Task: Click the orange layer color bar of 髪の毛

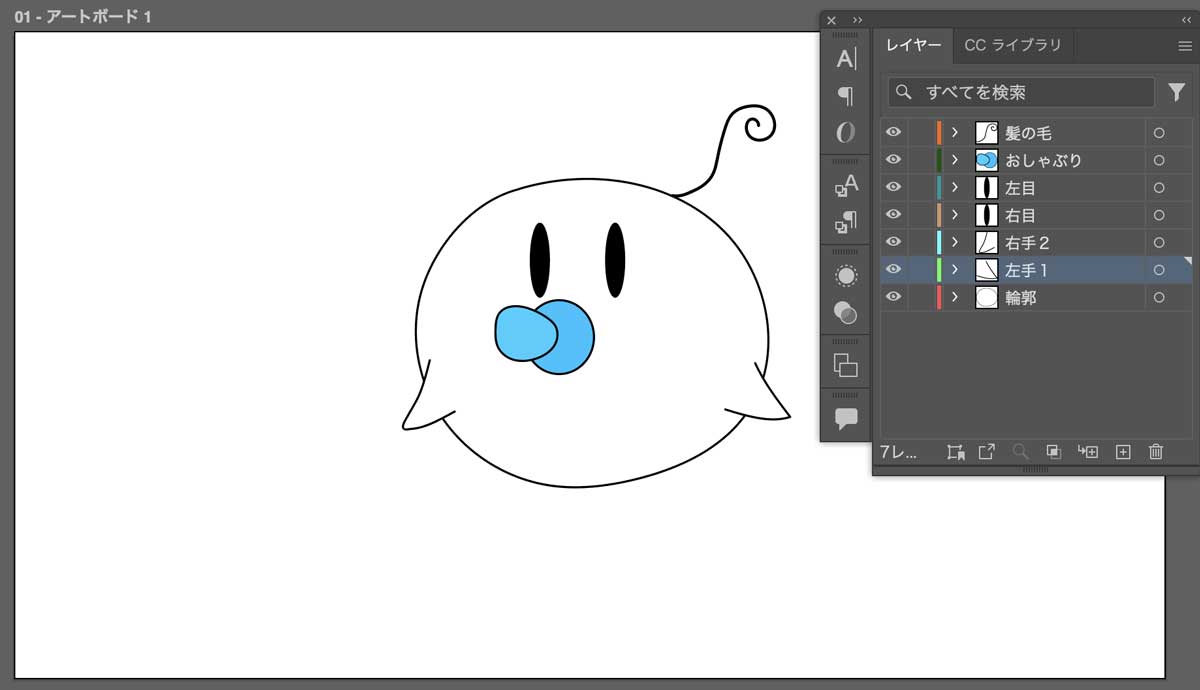Action: pos(937,131)
